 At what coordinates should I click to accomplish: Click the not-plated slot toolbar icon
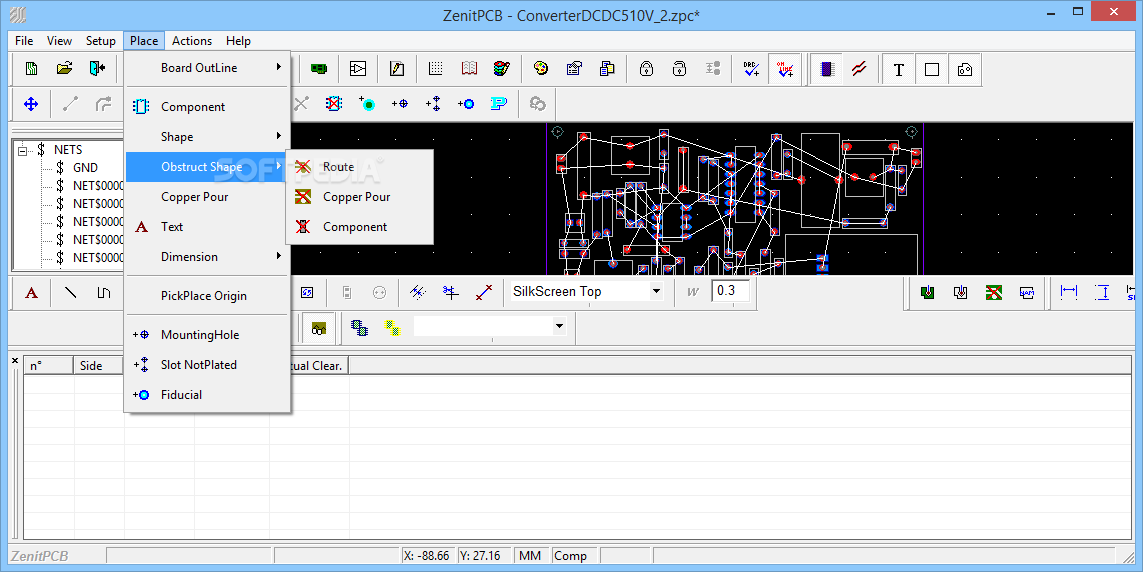click(433, 104)
